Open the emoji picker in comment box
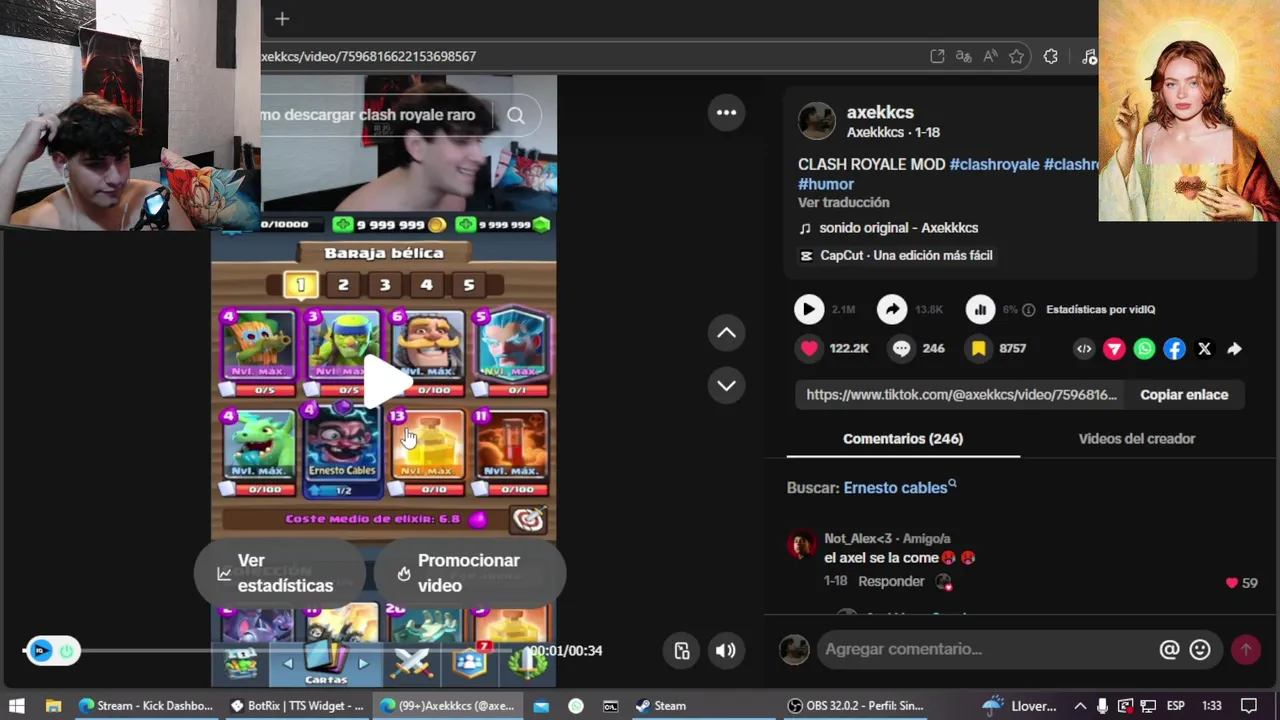Image resolution: width=1280 pixels, height=720 pixels. tap(1200, 650)
